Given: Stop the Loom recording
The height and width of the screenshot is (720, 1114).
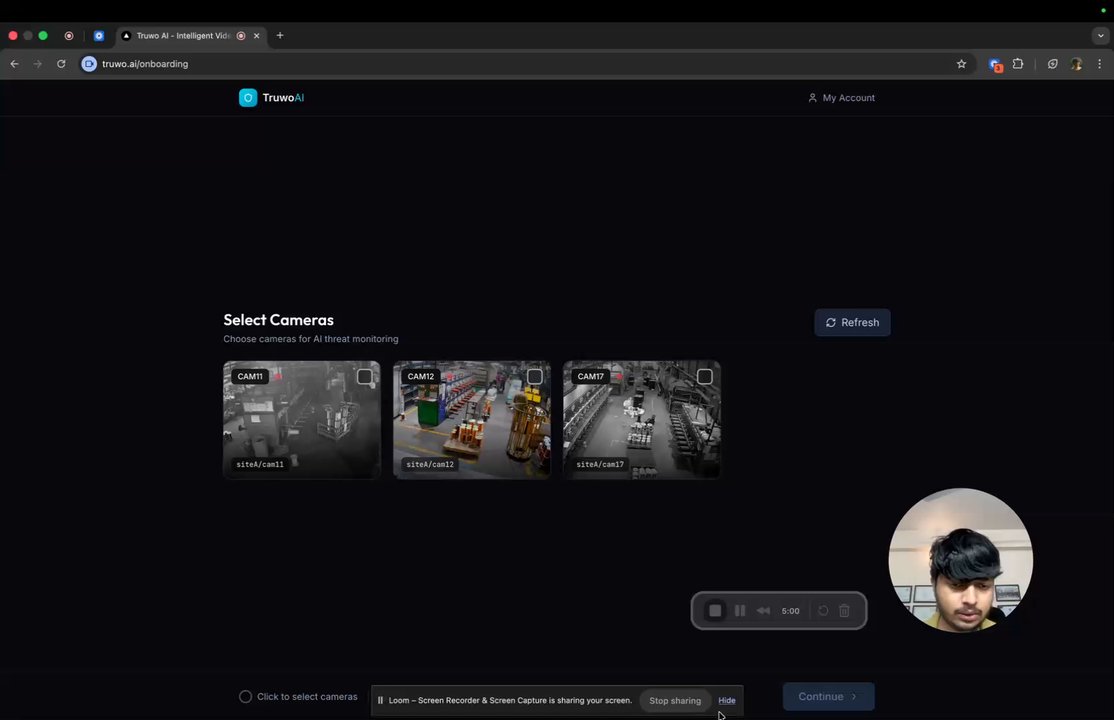Looking at the screenshot, I should 715,611.
